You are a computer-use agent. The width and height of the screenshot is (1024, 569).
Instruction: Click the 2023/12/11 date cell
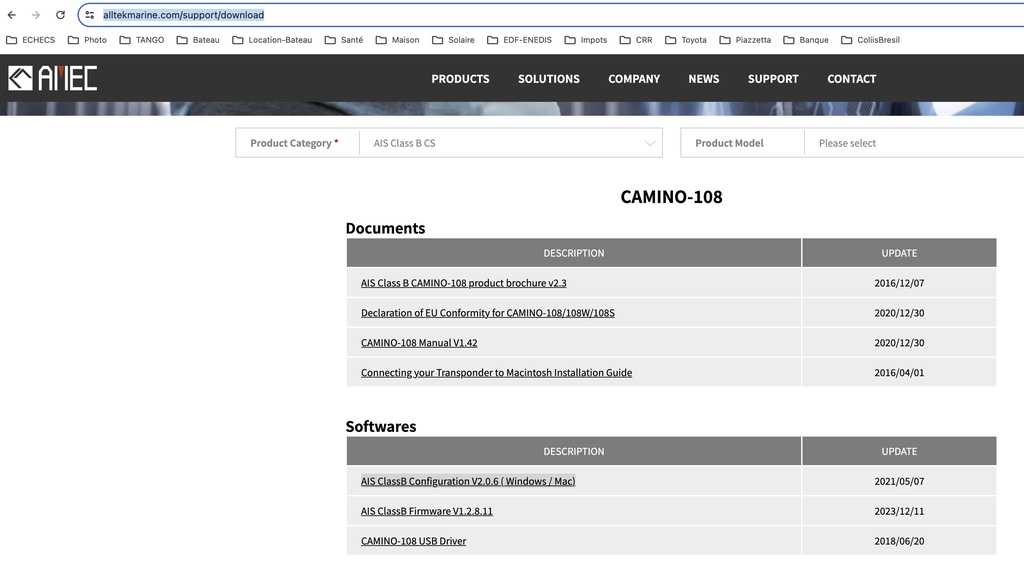[x=899, y=512]
